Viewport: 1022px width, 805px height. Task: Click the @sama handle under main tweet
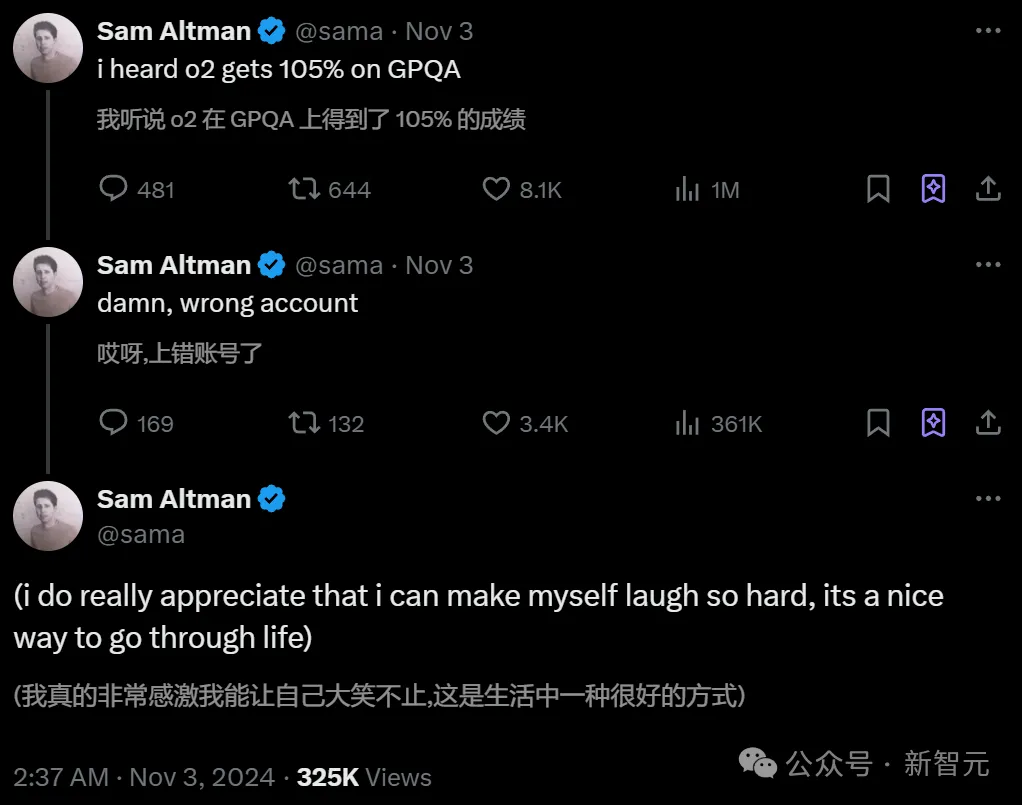141,534
